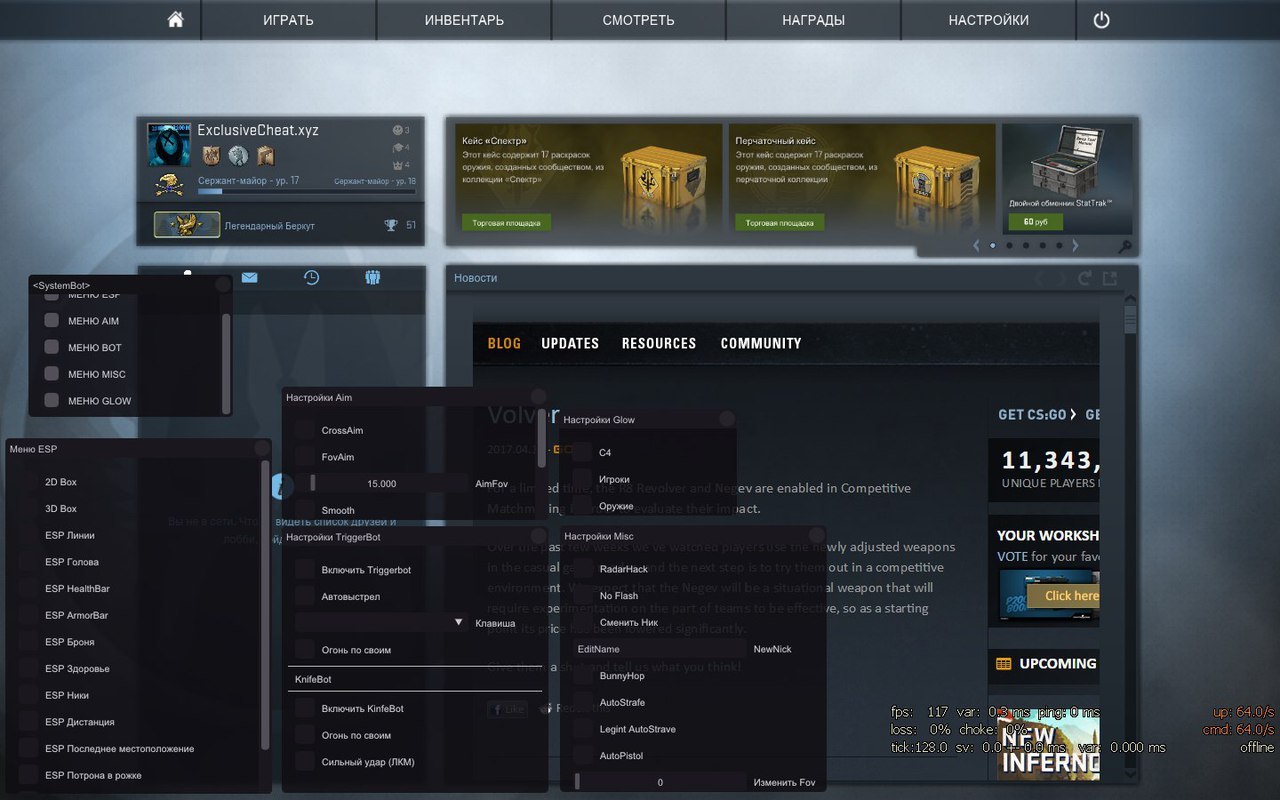The height and width of the screenshot is (800, 1280).
Task: Show next store item with right chevron
Action: (x=1075, y=245)
